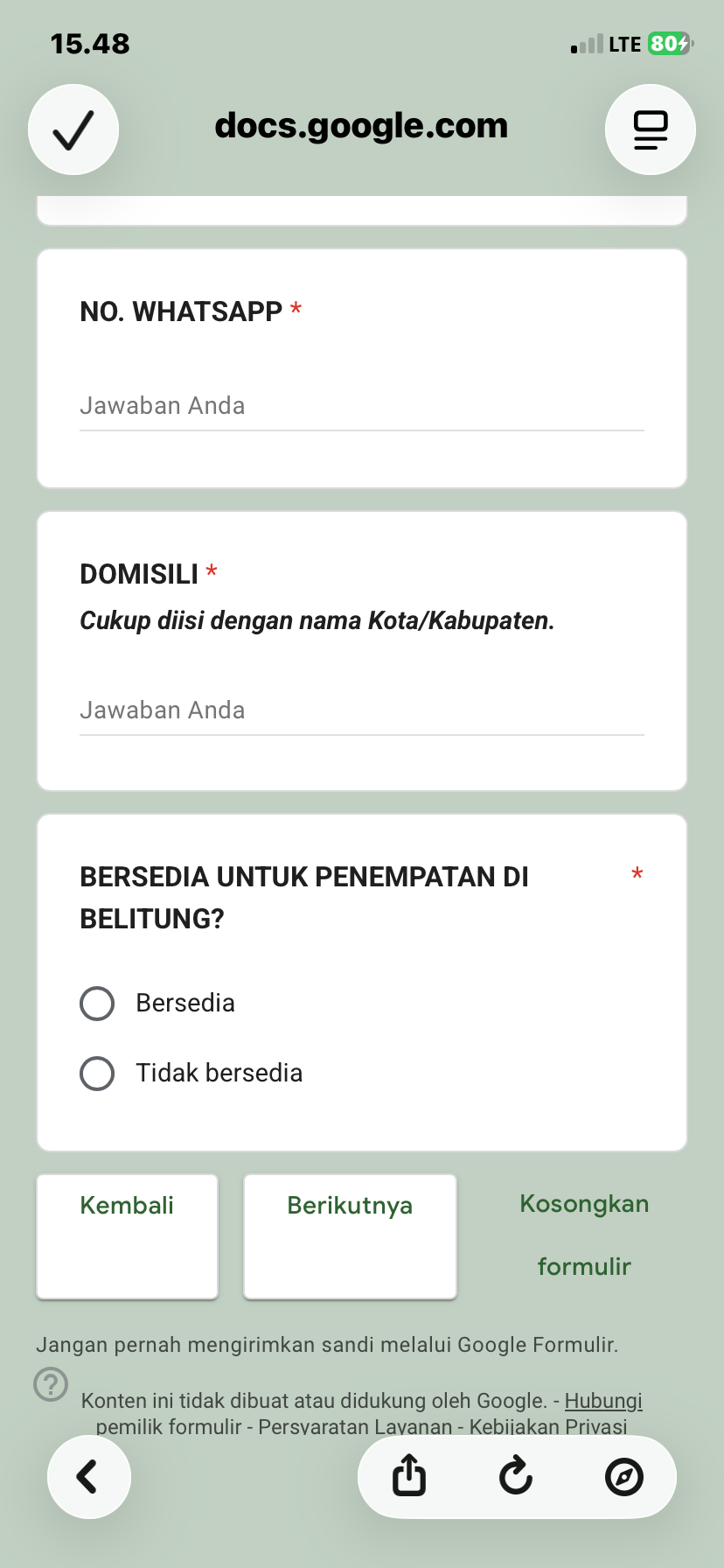The image size is (724, 1568).
Task: Go back with the left chevron
Action: click(88, 1476)
